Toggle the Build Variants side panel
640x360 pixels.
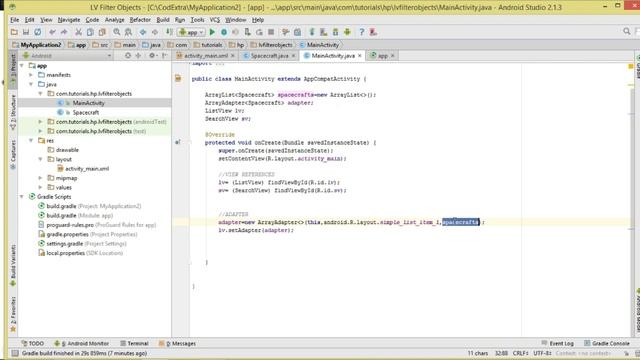13,265
